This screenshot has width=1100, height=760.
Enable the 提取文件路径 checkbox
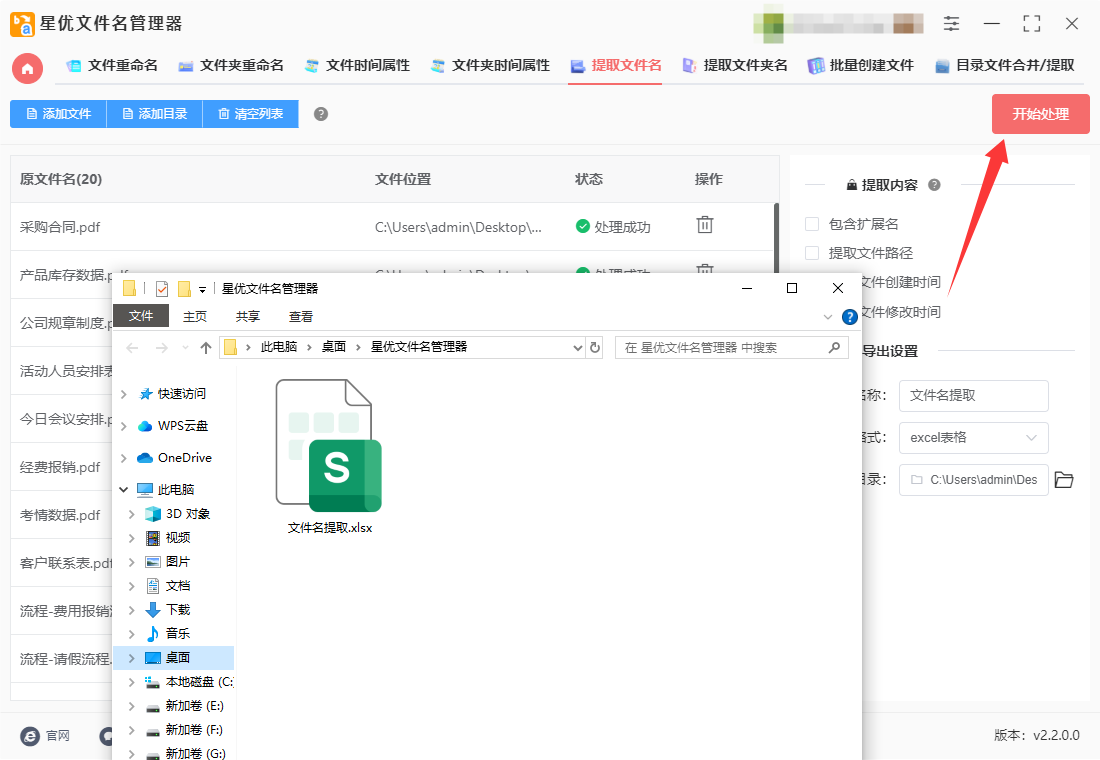pyautogui.click(x=812, y=253)
